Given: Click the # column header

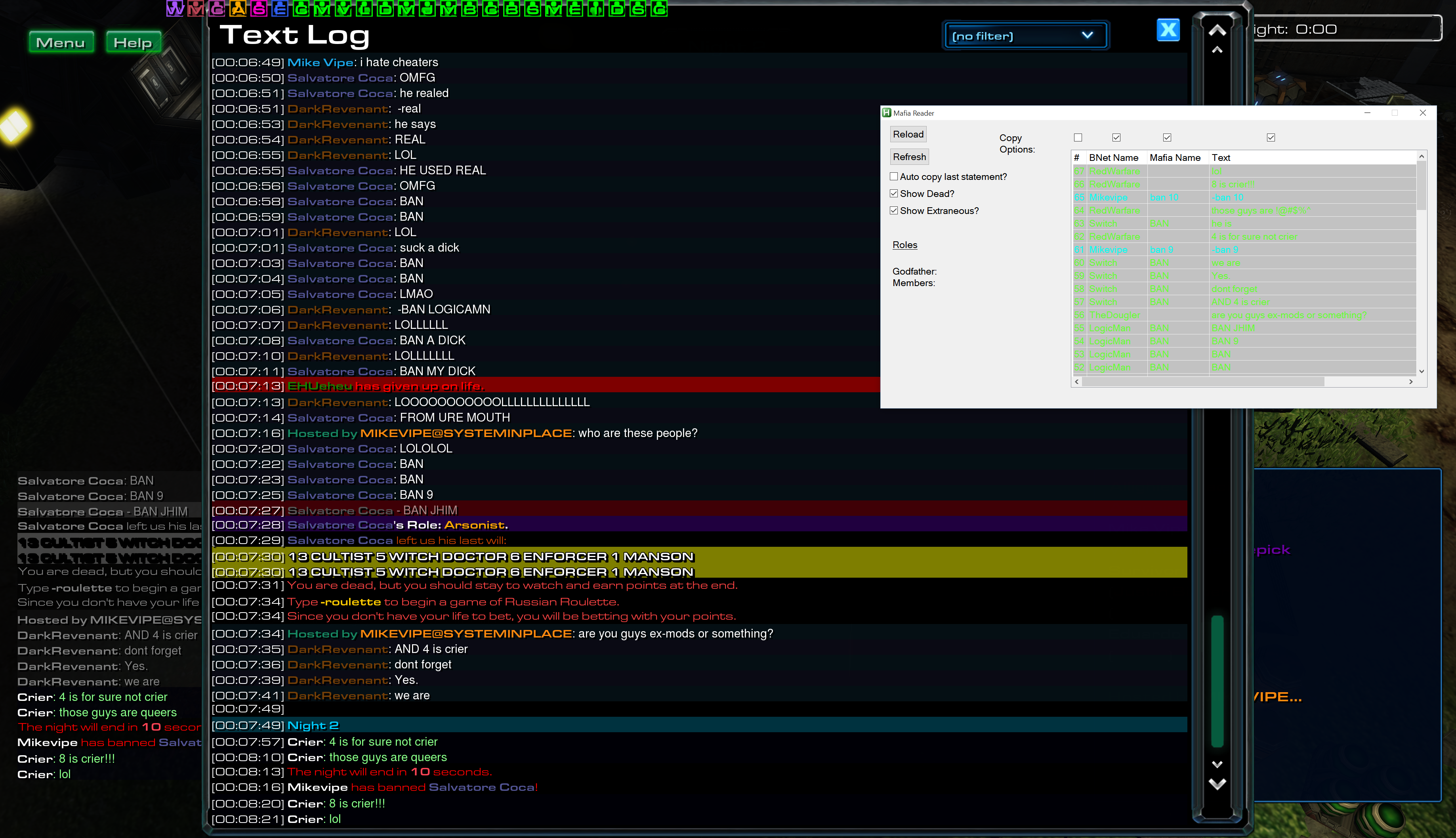Looking at the screenshot, I should (x=1078, y=158).
